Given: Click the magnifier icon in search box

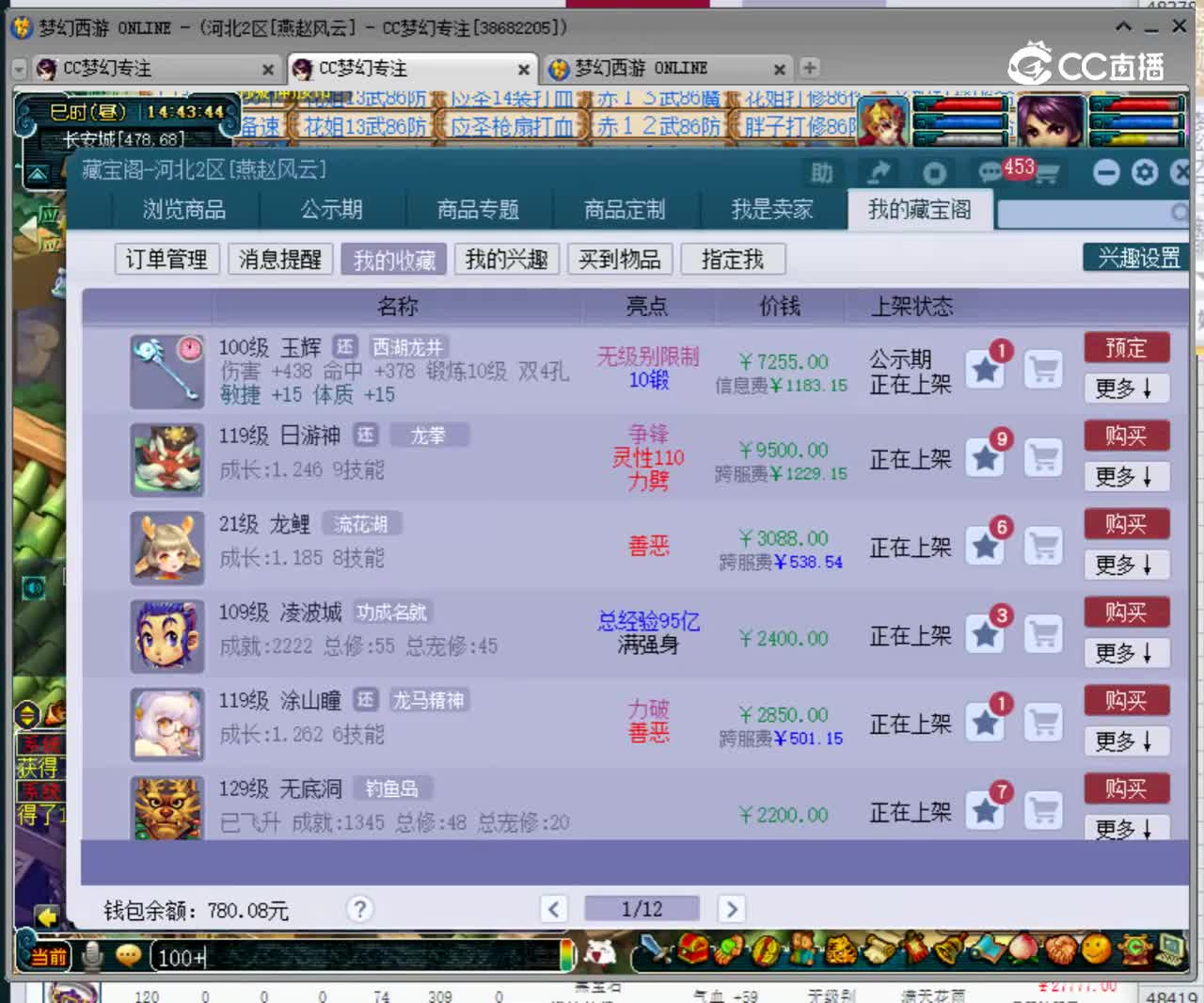Looking at the screenshot, I should 1180,213.
